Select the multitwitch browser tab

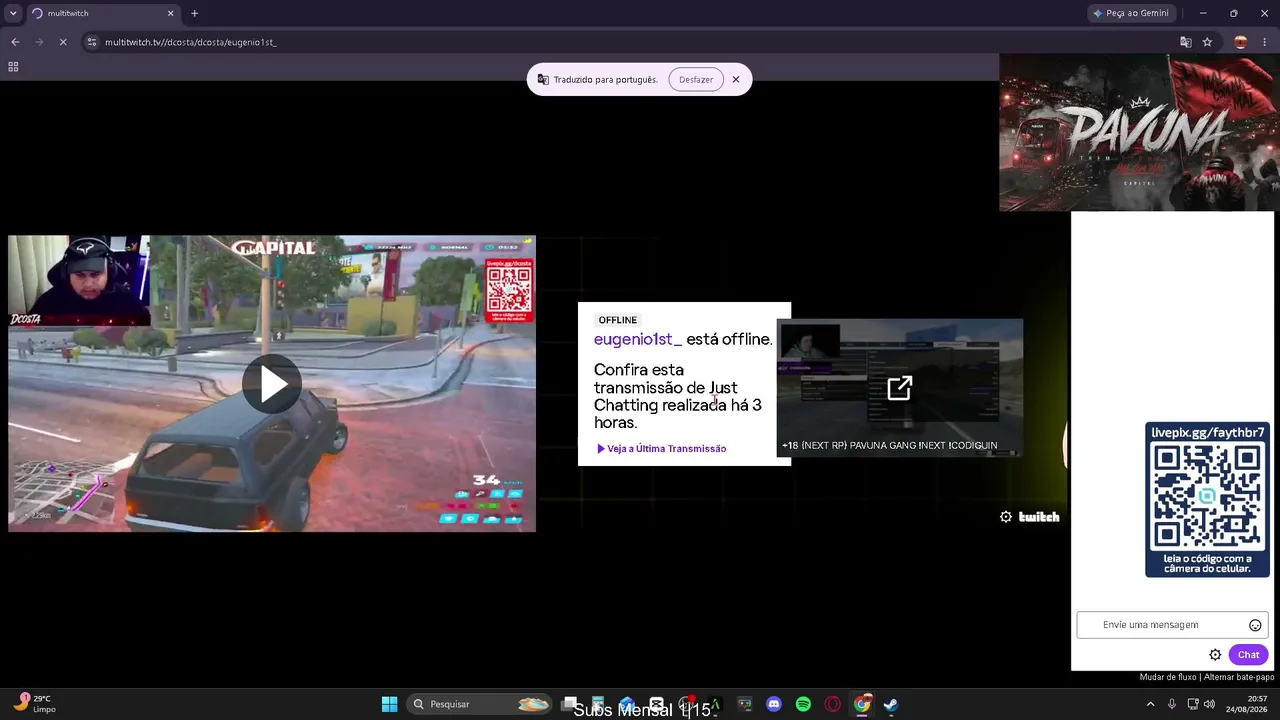coord(102,13)
